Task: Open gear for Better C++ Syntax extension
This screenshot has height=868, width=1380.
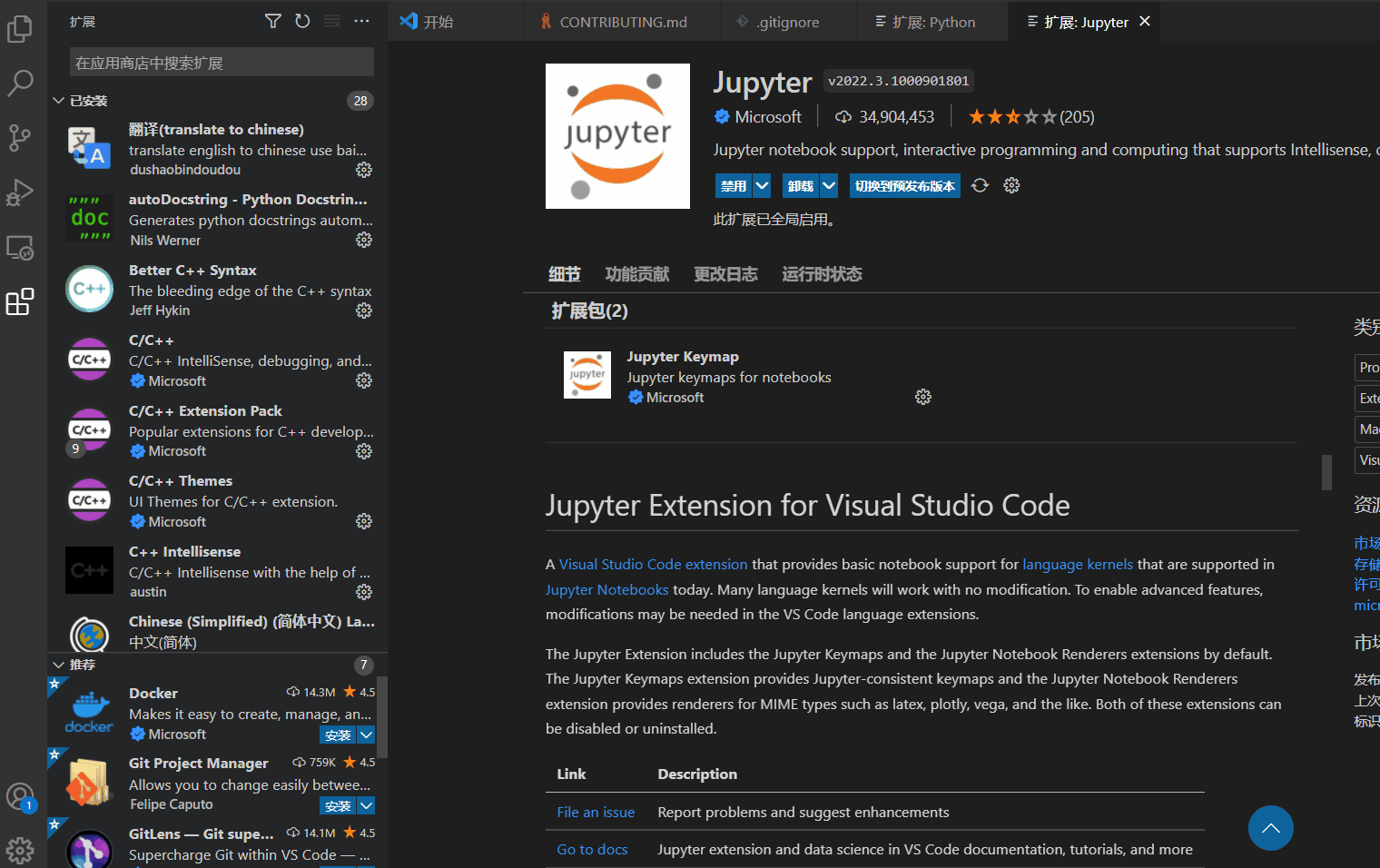Action: pyautogui.click(x=364, y=311)
